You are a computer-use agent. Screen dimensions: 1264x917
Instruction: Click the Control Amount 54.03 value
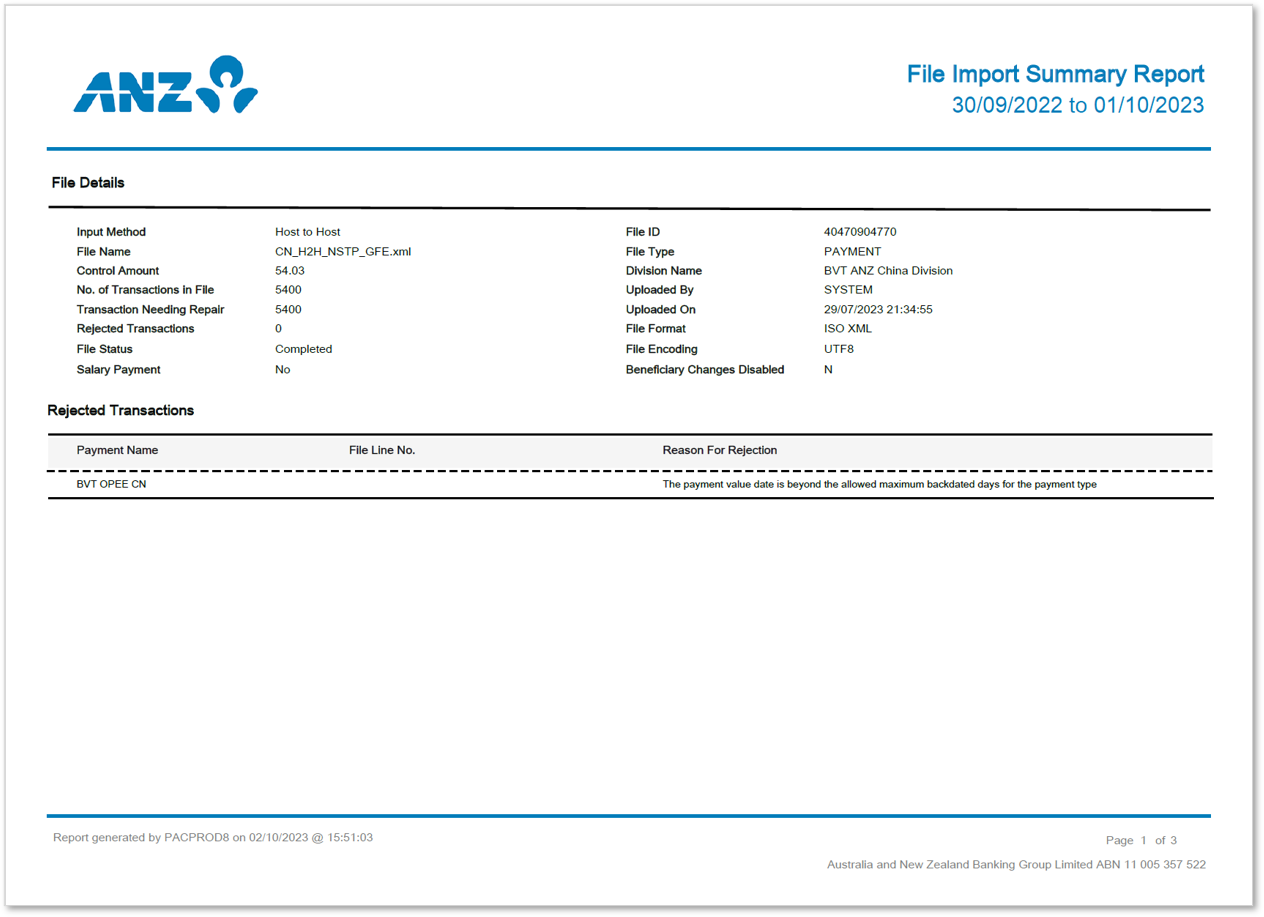tap(291, 270)
